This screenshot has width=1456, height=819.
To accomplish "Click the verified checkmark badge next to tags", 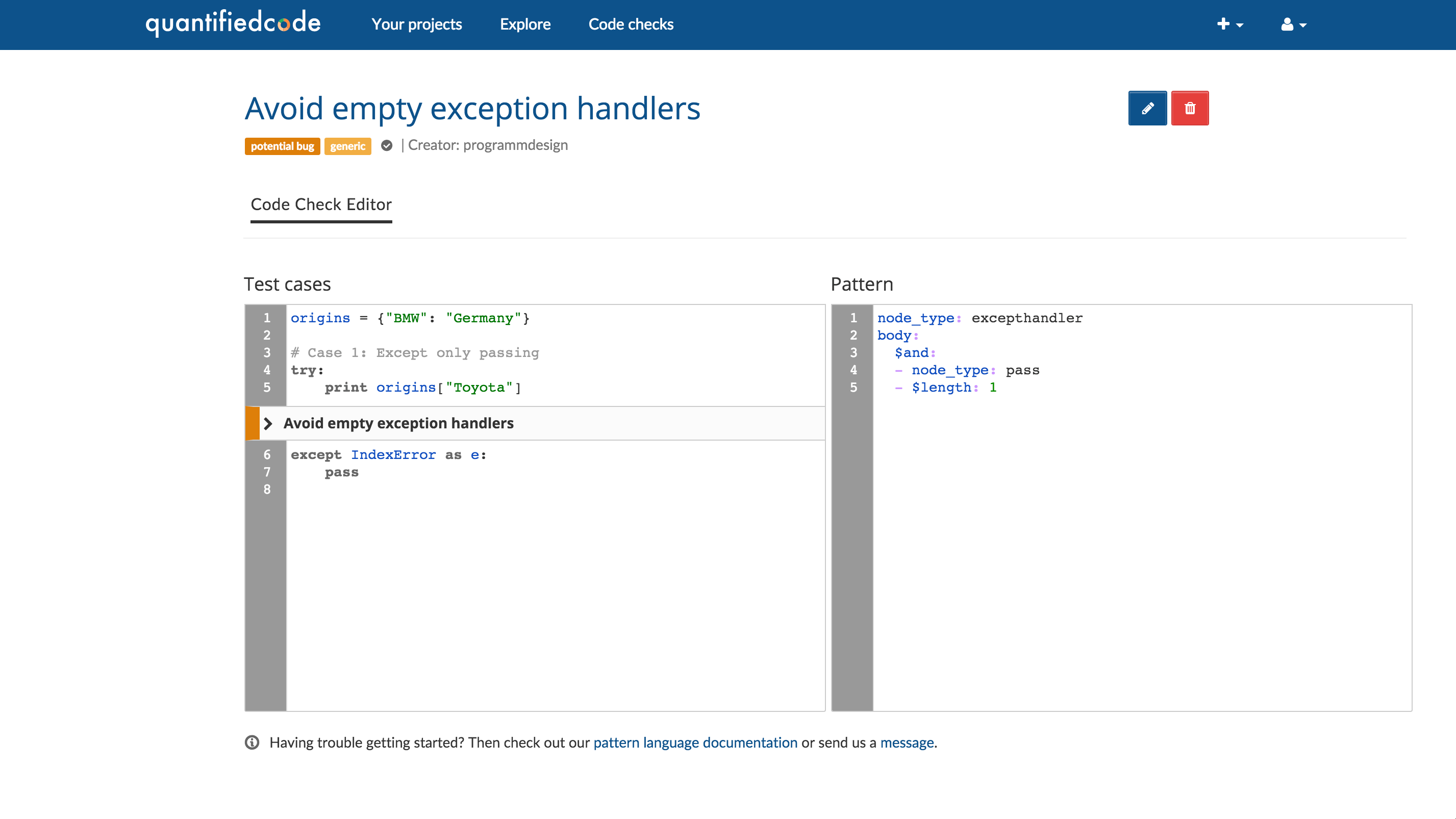I will point(387,146).
